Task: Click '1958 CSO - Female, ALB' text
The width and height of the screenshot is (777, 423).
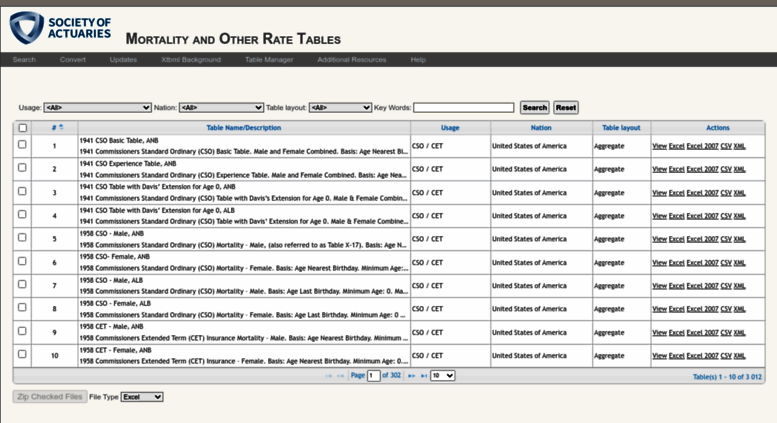Action: [x=115, y=304]
